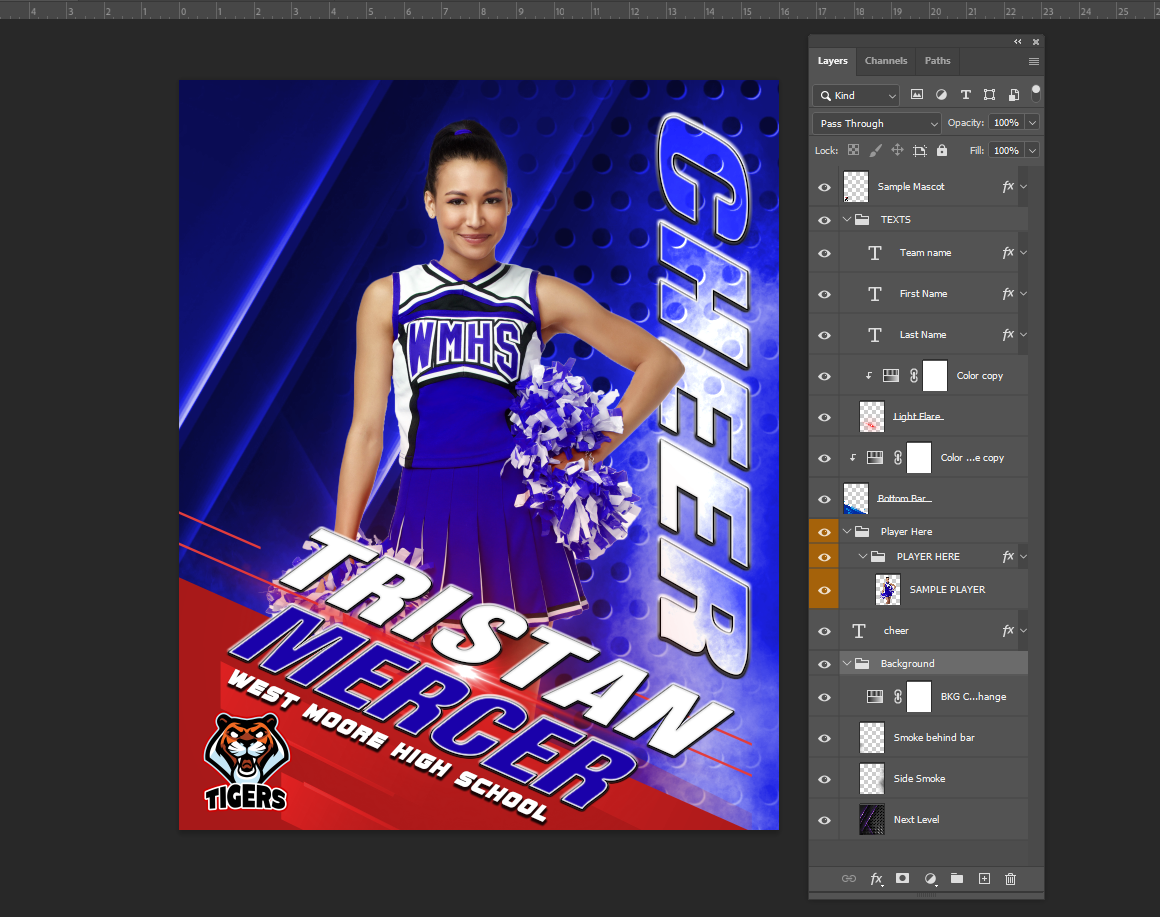This screenshot has width=1160, height=917.
Task: Click Lock position icon
Action: click(x=897, y=150)
